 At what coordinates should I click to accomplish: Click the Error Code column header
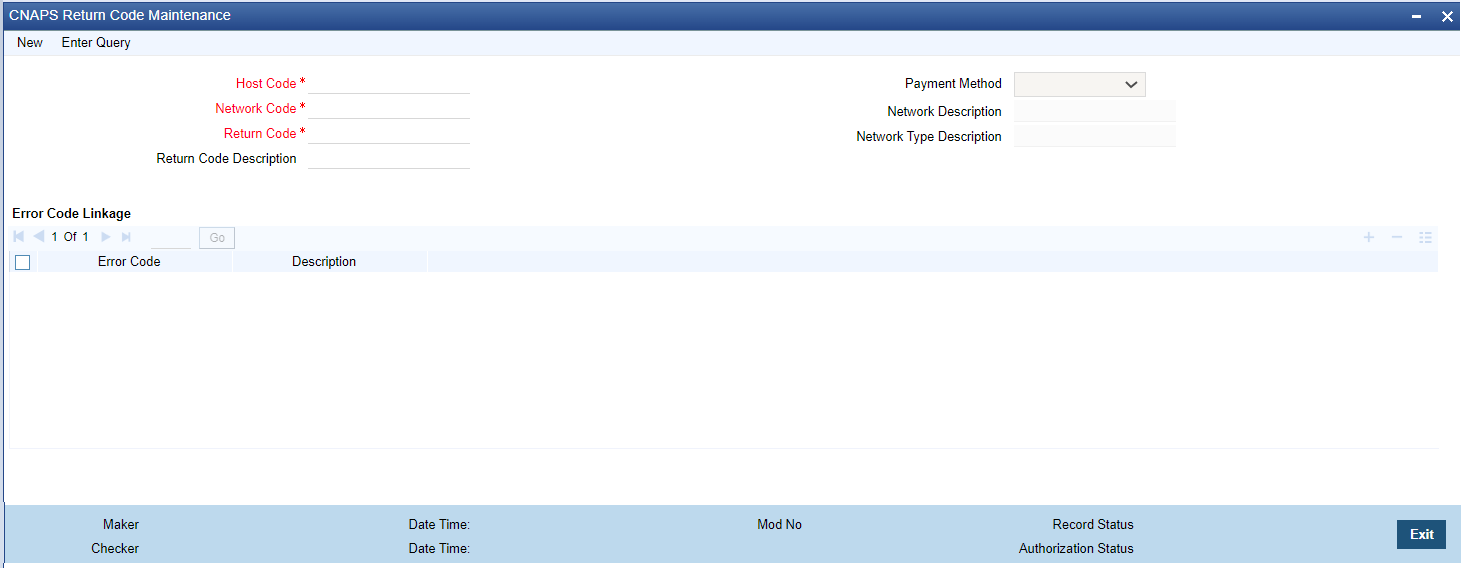tap(129, 262)
